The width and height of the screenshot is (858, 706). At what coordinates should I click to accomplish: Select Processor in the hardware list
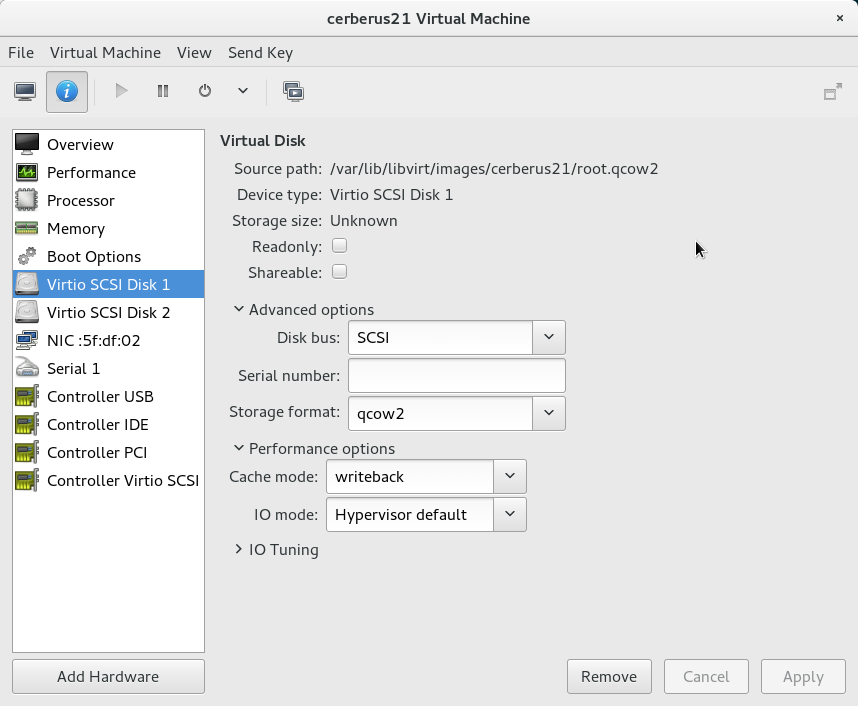(80, 200)
